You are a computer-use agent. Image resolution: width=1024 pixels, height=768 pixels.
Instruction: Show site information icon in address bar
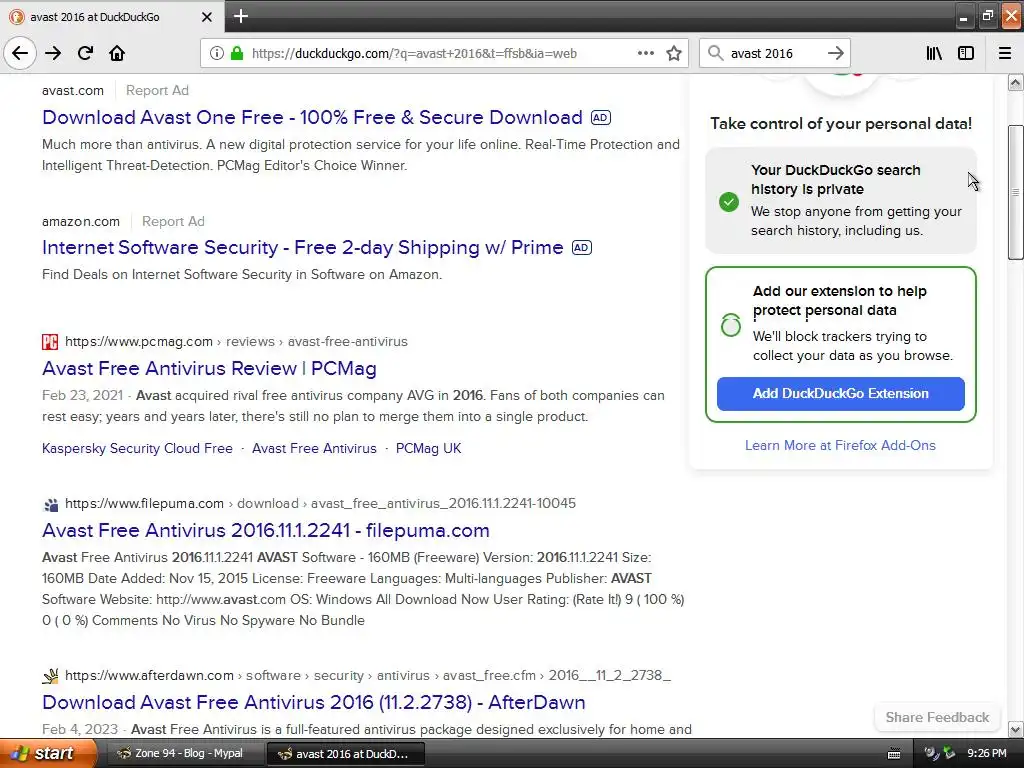tap(216, 54)
